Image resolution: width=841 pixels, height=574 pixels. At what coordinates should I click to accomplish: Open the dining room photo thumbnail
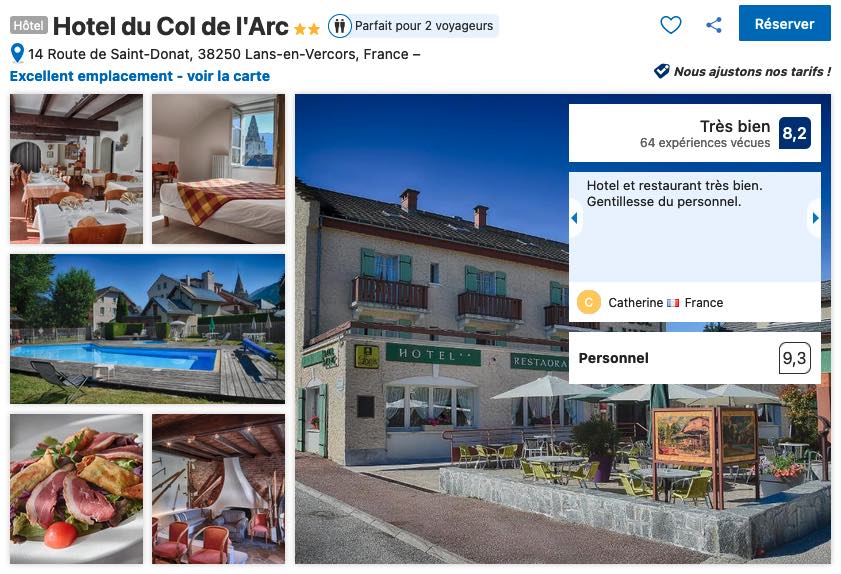[x=77, y=169]
